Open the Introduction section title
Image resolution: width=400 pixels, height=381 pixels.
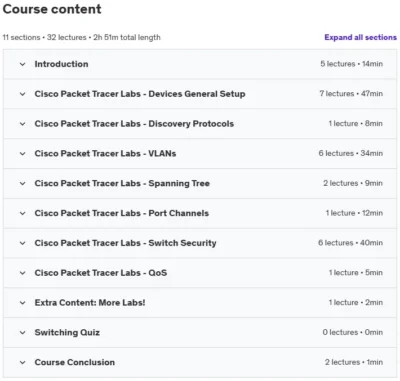tap(61, 64)
